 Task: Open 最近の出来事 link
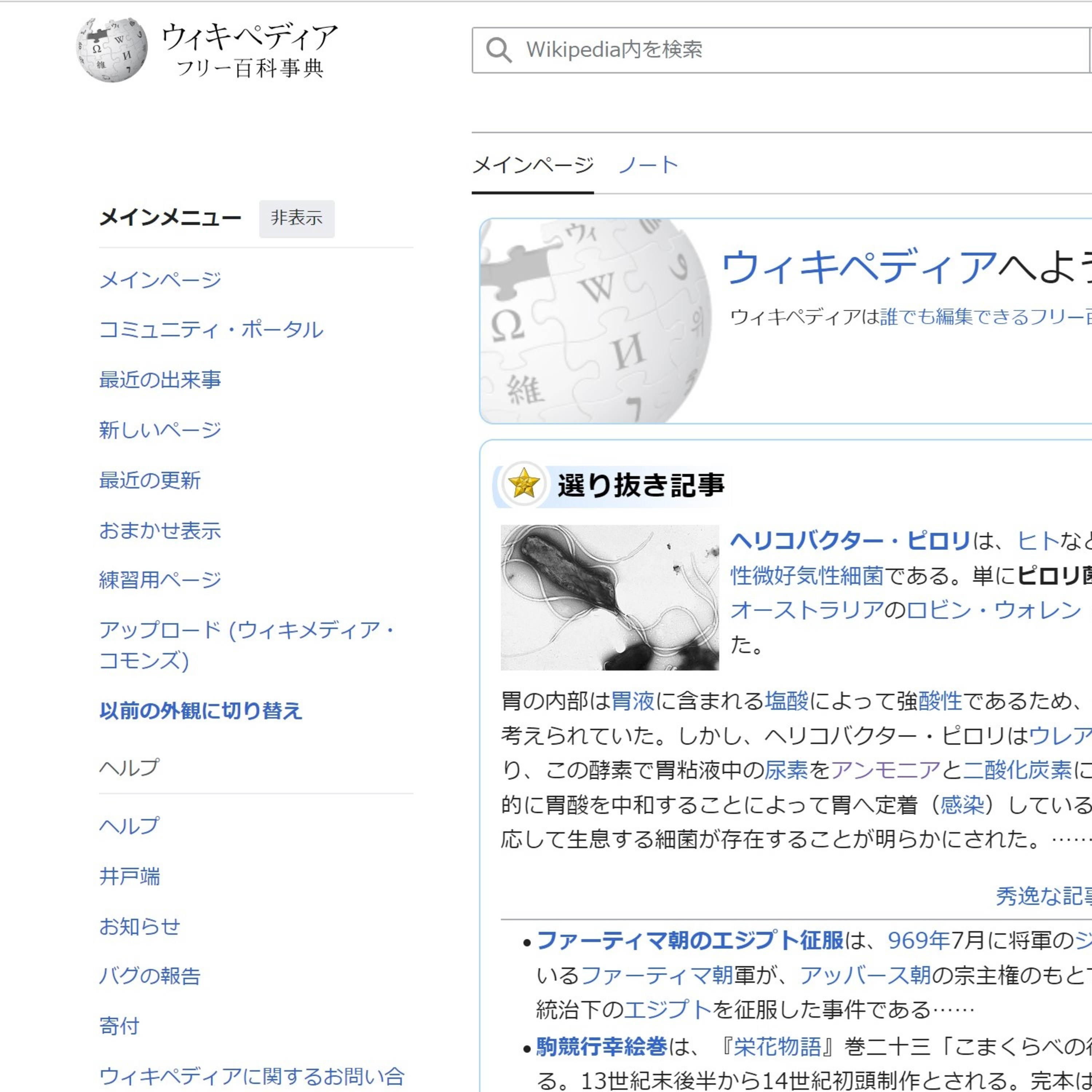click(160, 380)
